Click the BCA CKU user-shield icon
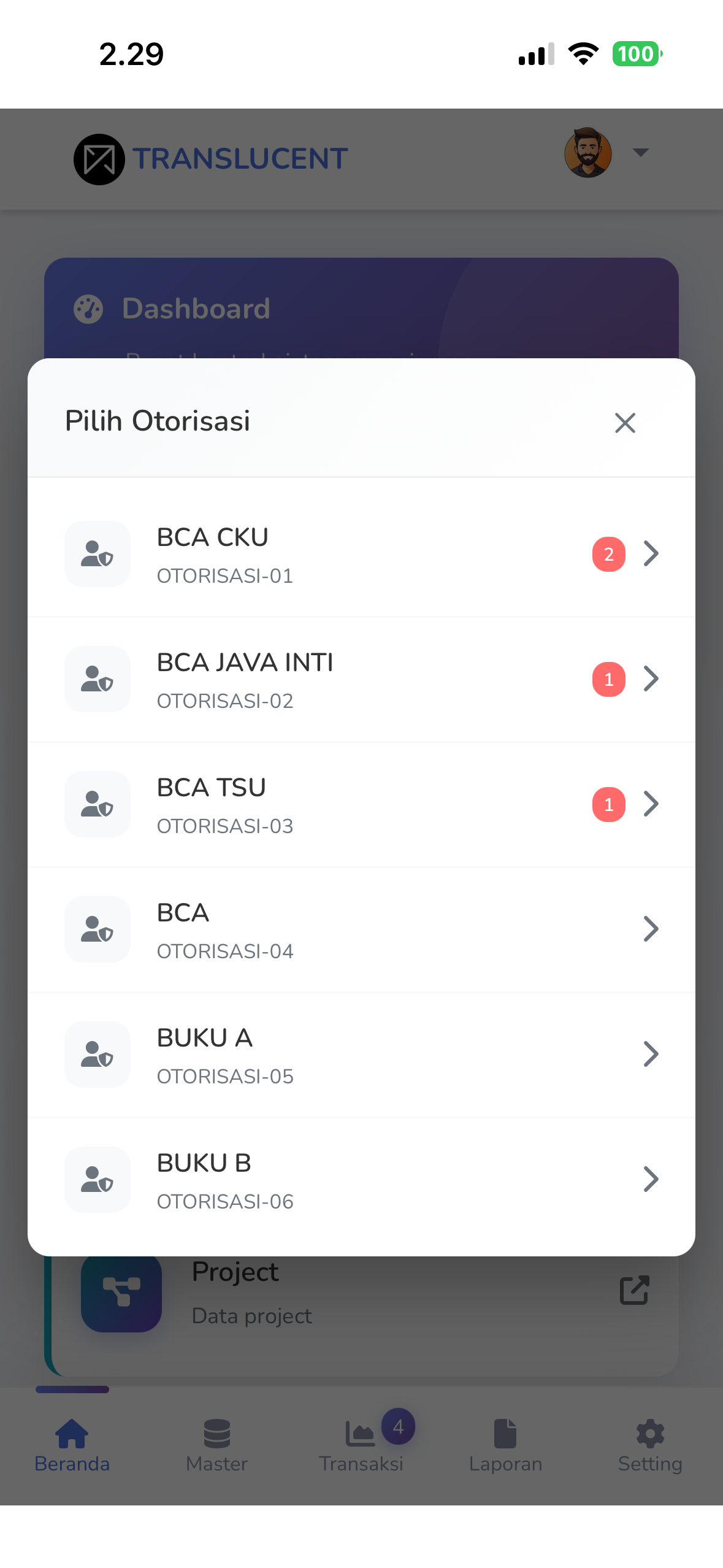 click(x=98, y=554)
